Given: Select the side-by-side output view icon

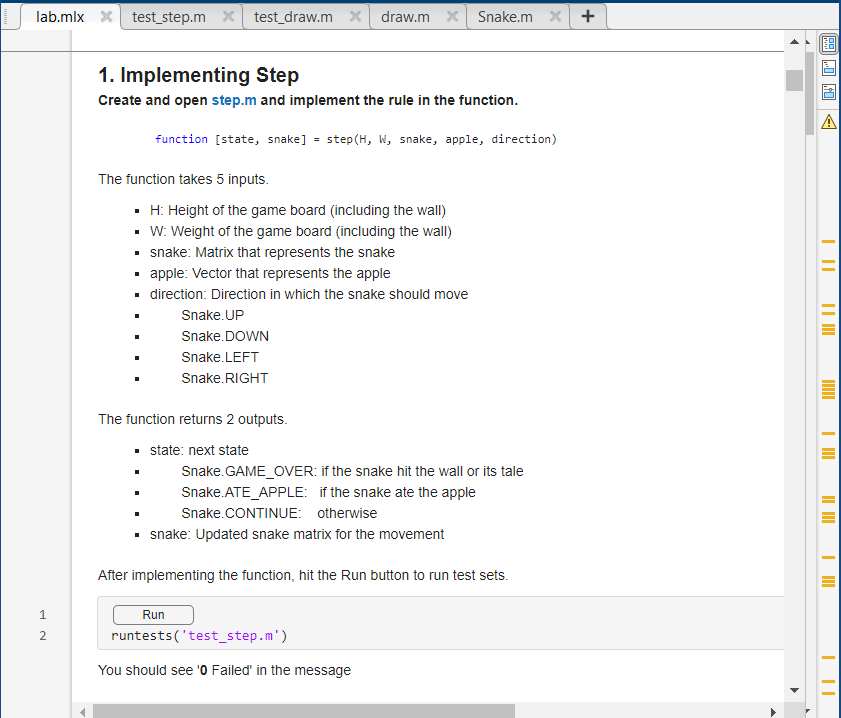Looking at the screenshot, I should pyautogui.click(x=828, y=43).
